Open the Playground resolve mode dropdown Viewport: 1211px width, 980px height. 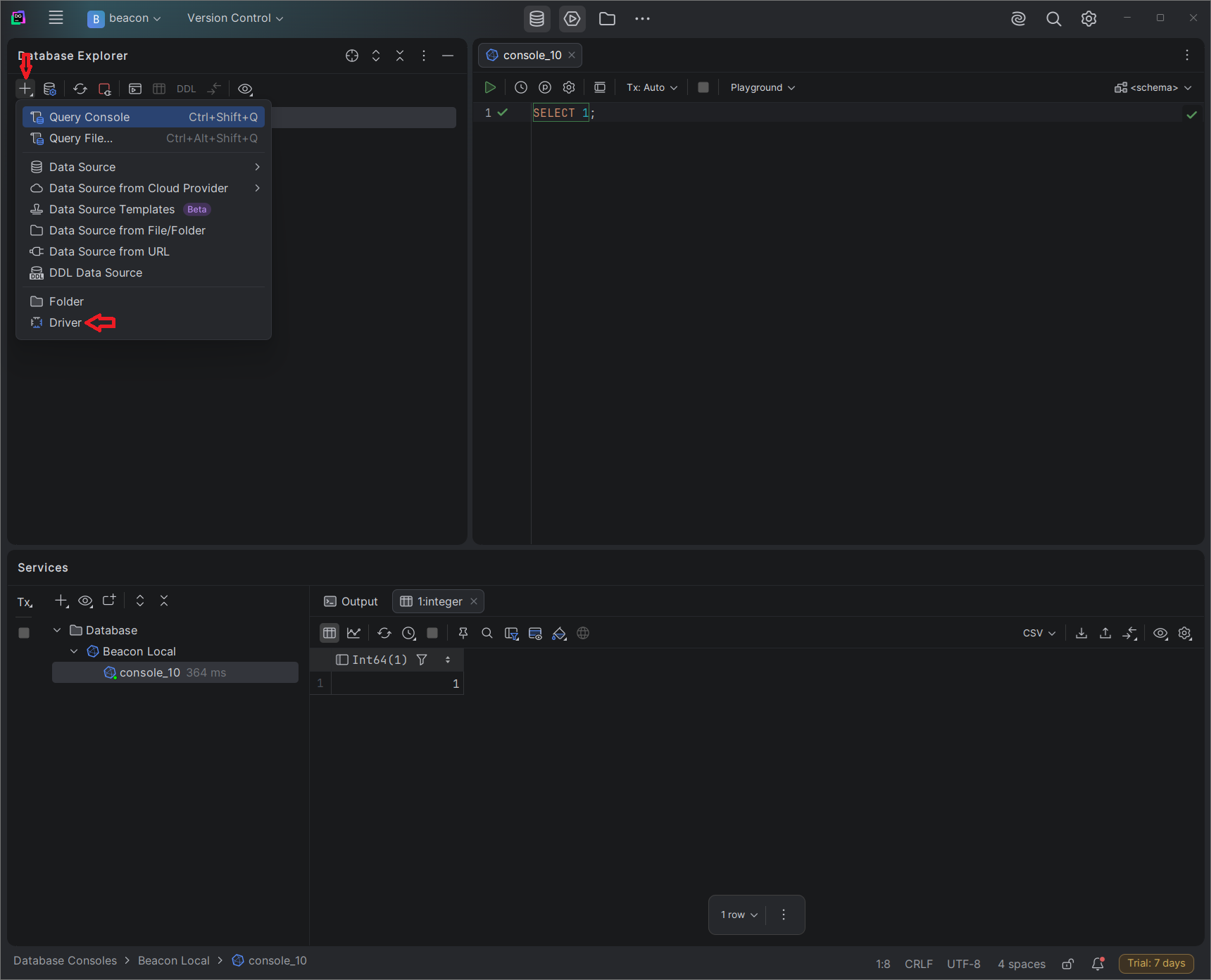tap(763, 87)
